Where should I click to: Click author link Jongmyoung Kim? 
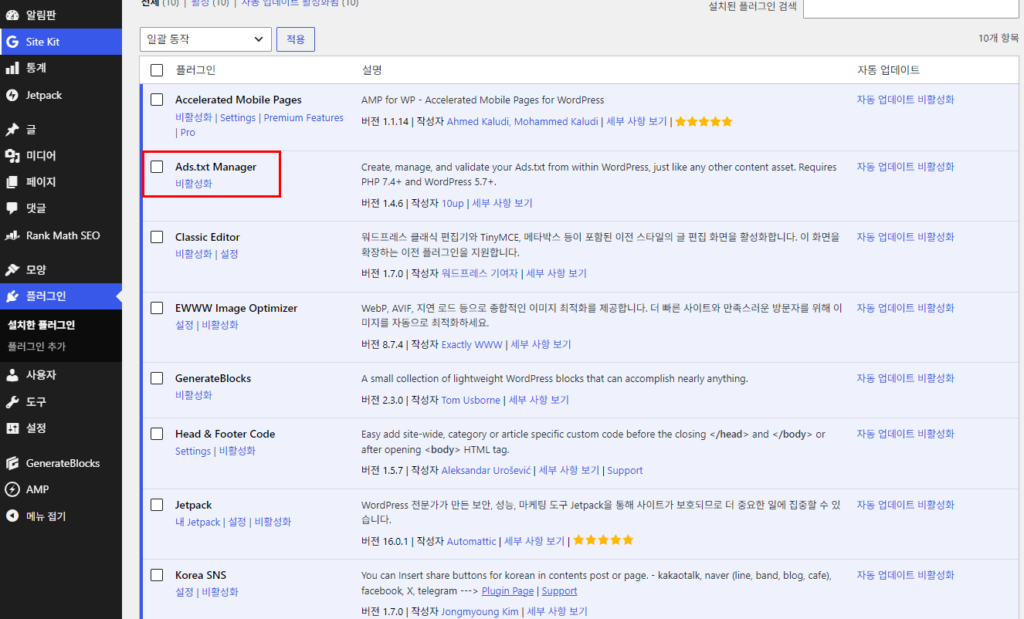coord(480,612)
